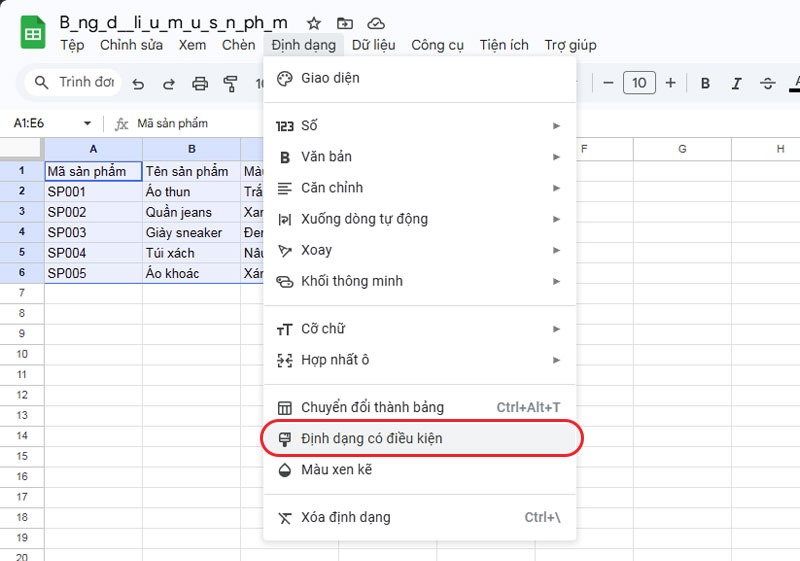This screenshot has height=561, width=800.
Task: Click cell SP002
Action: pyautogui.click(x=93, y=212)
